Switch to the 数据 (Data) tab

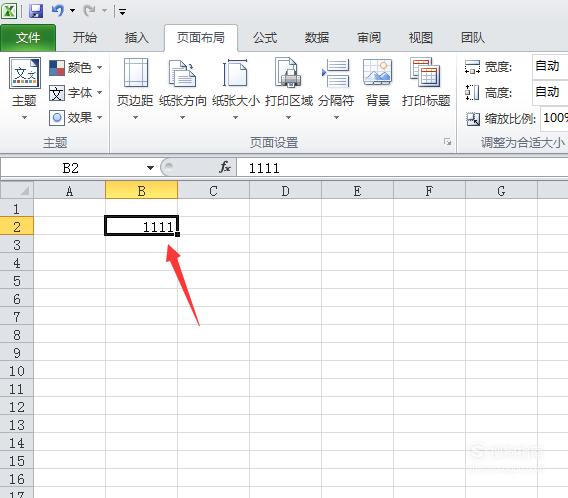[x=317, y=38]
